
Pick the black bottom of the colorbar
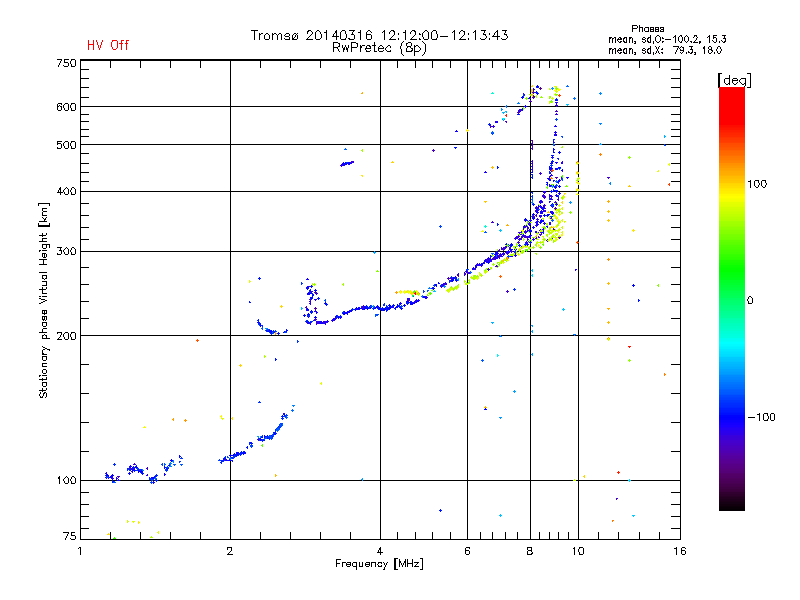pyautogui.click(x=731, y=504)
